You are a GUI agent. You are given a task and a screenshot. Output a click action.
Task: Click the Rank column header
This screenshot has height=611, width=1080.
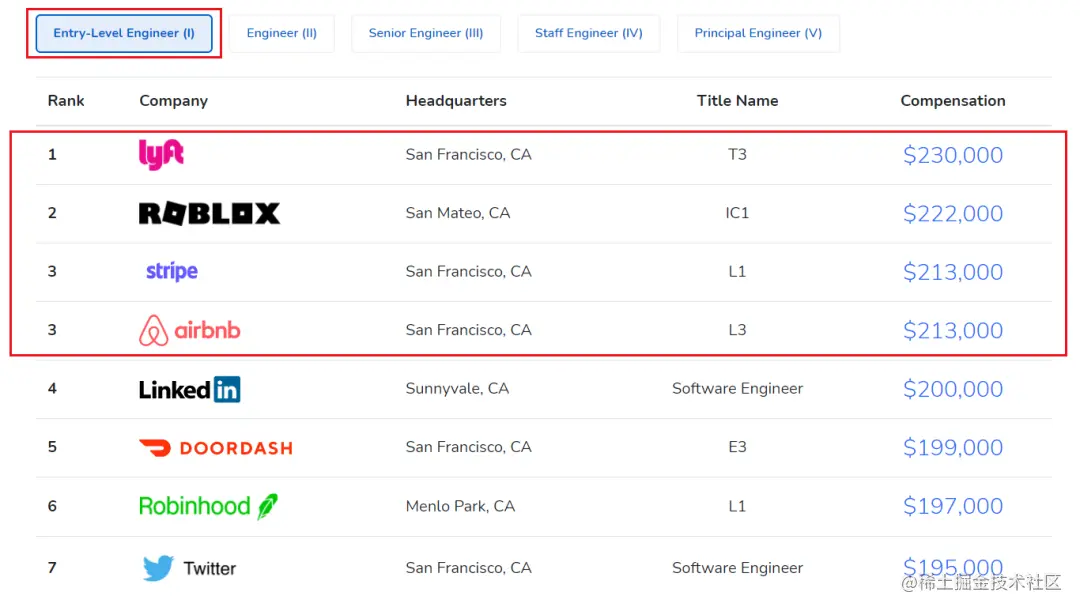point(66,101)
